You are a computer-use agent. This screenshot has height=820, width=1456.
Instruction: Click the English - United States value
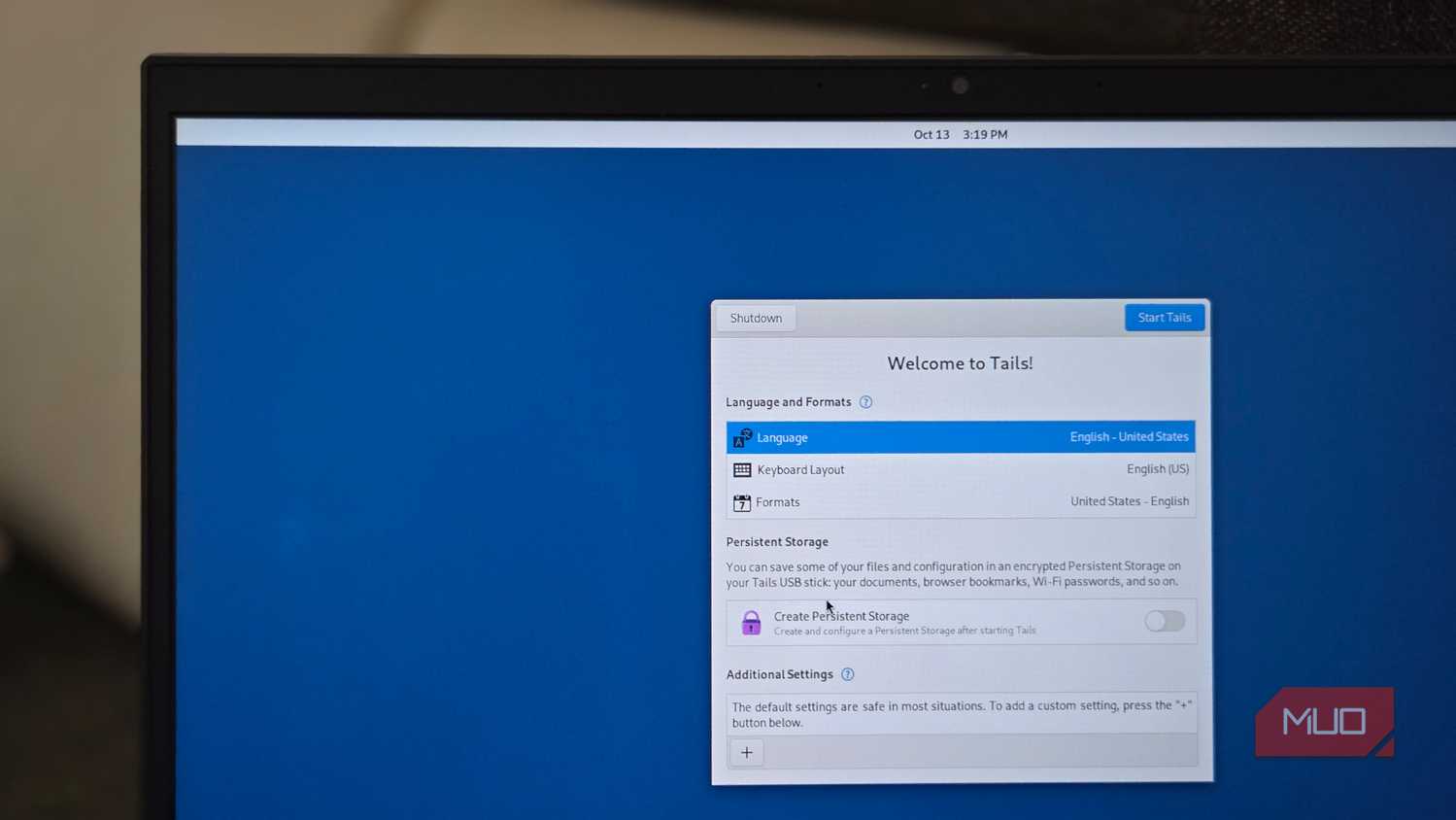[x=1129, y=437]
